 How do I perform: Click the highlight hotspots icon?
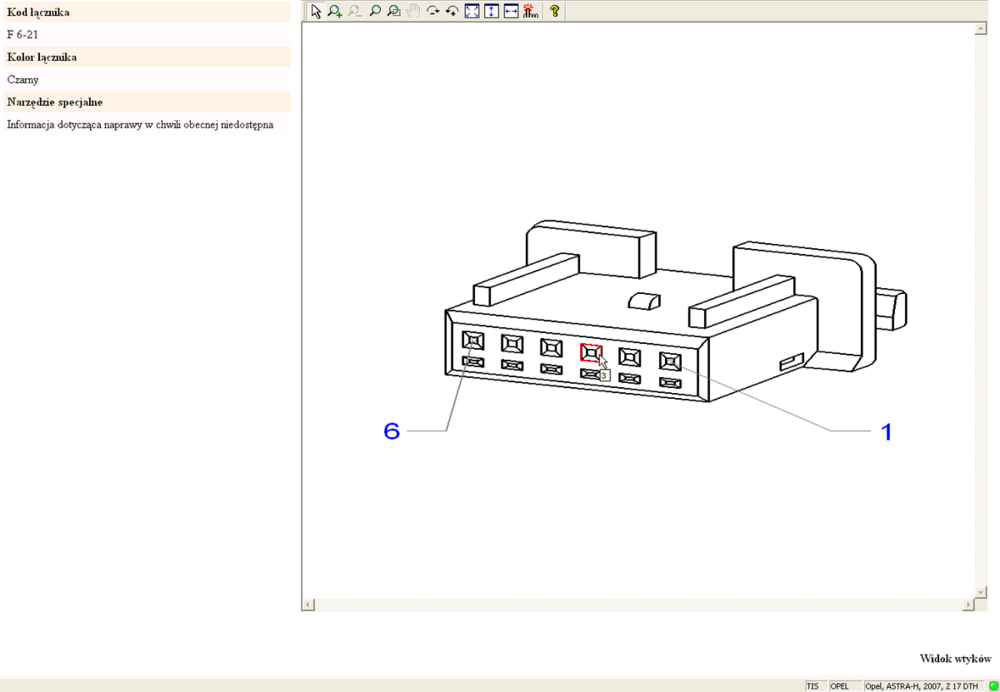coord(530,11)
